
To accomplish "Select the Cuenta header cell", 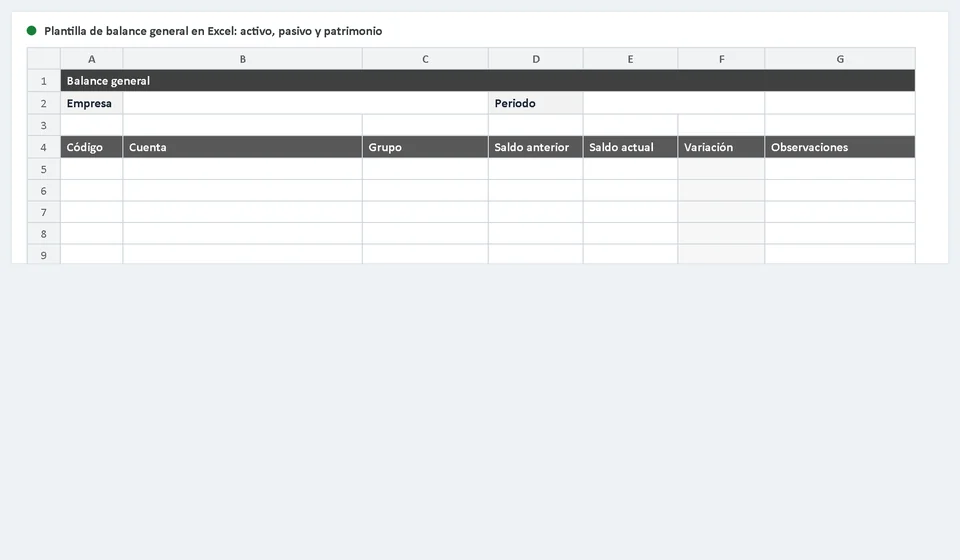I will point(242,147).
